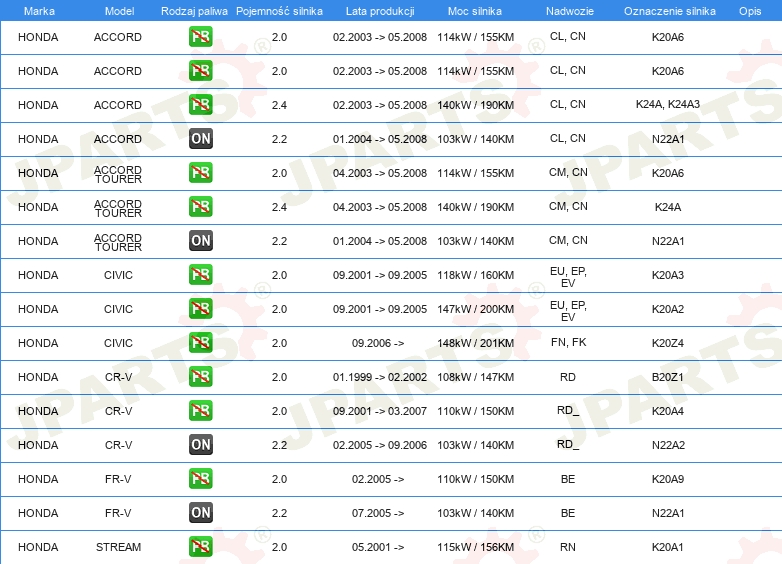Click power value 115kW / 156KM
The image size is (782, 564).
(x=475, y=547)
